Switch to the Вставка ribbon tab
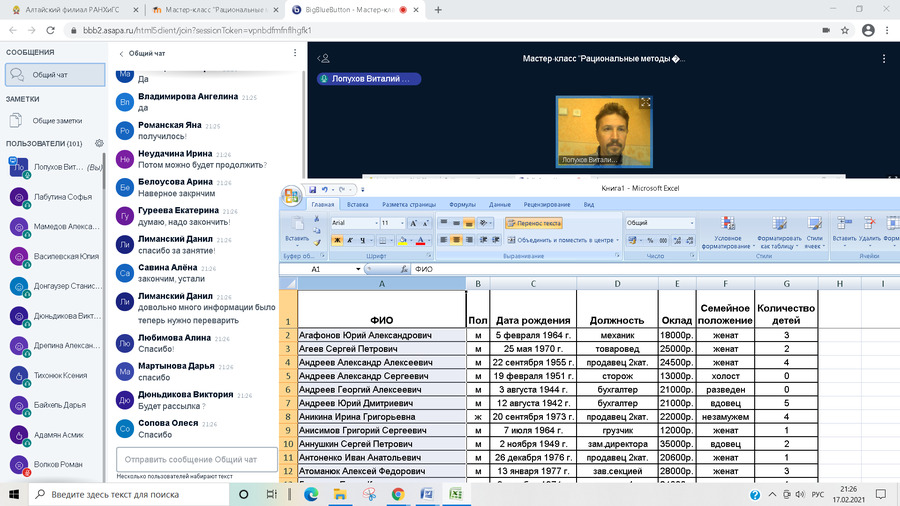Image resolution: width=900 pixels, height=506 pixels. click(357, 204)
